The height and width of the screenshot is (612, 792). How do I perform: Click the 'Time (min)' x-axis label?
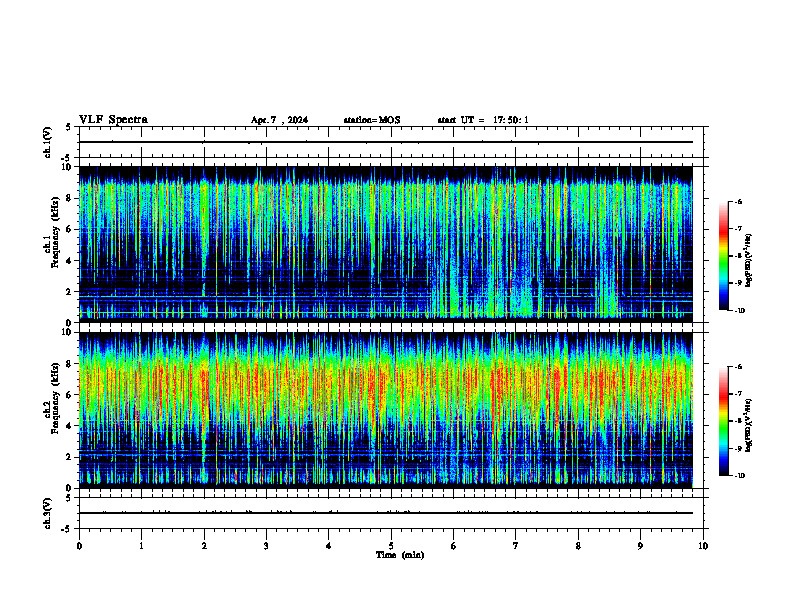(x=400, y=555)
